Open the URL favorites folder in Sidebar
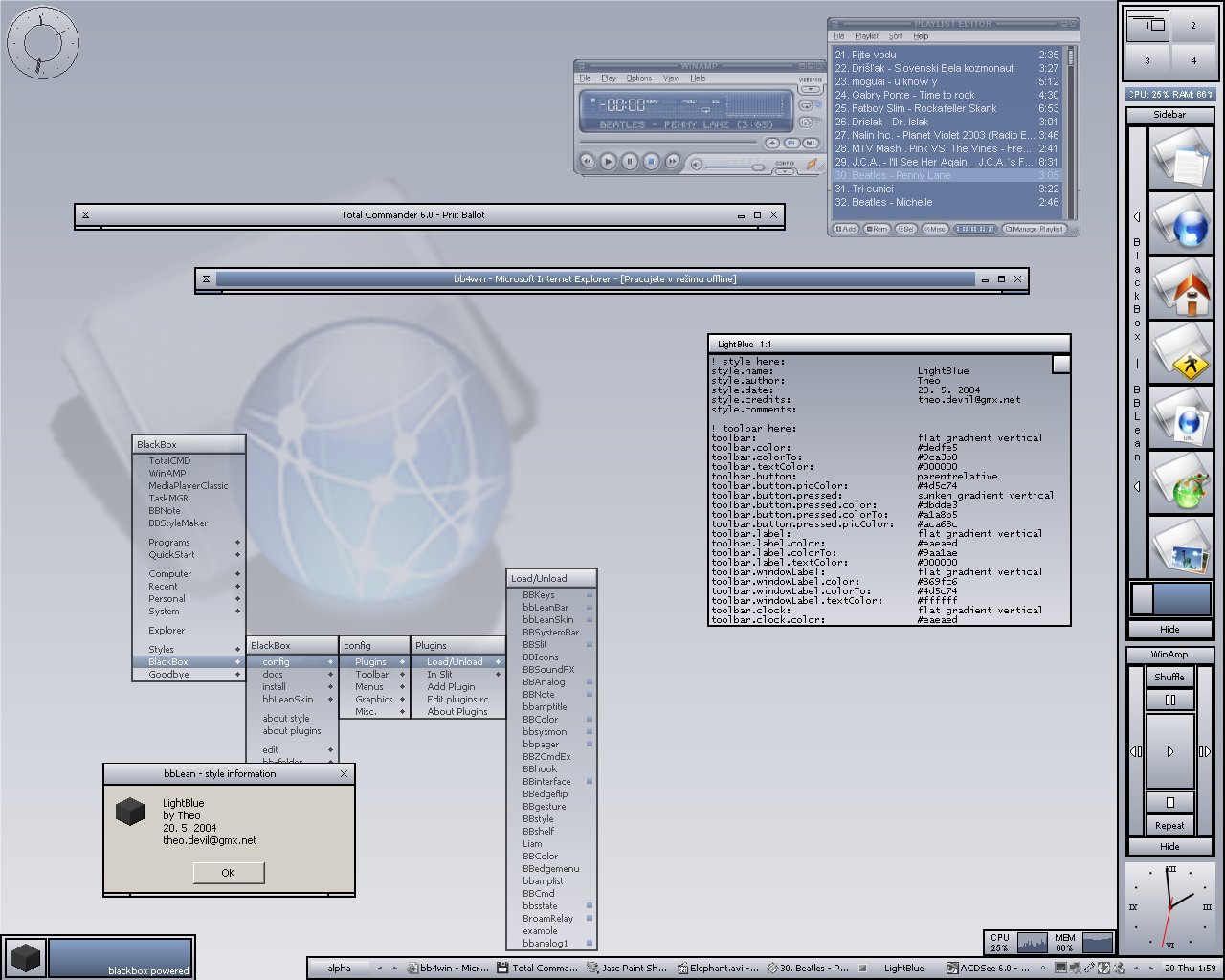This screenshot has height=980, width=1225. click(1181, 417)
